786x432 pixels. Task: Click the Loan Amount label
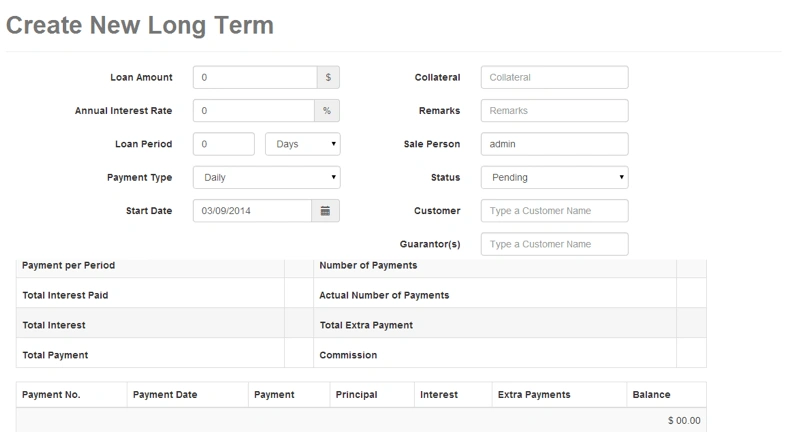[x=141, y=77]
